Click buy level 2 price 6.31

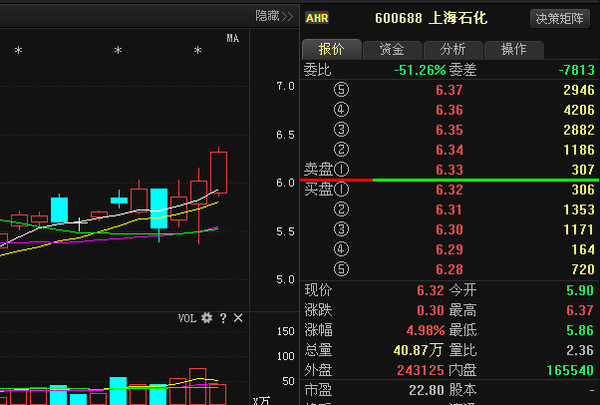pyautogui.click(x=449, y=209)
